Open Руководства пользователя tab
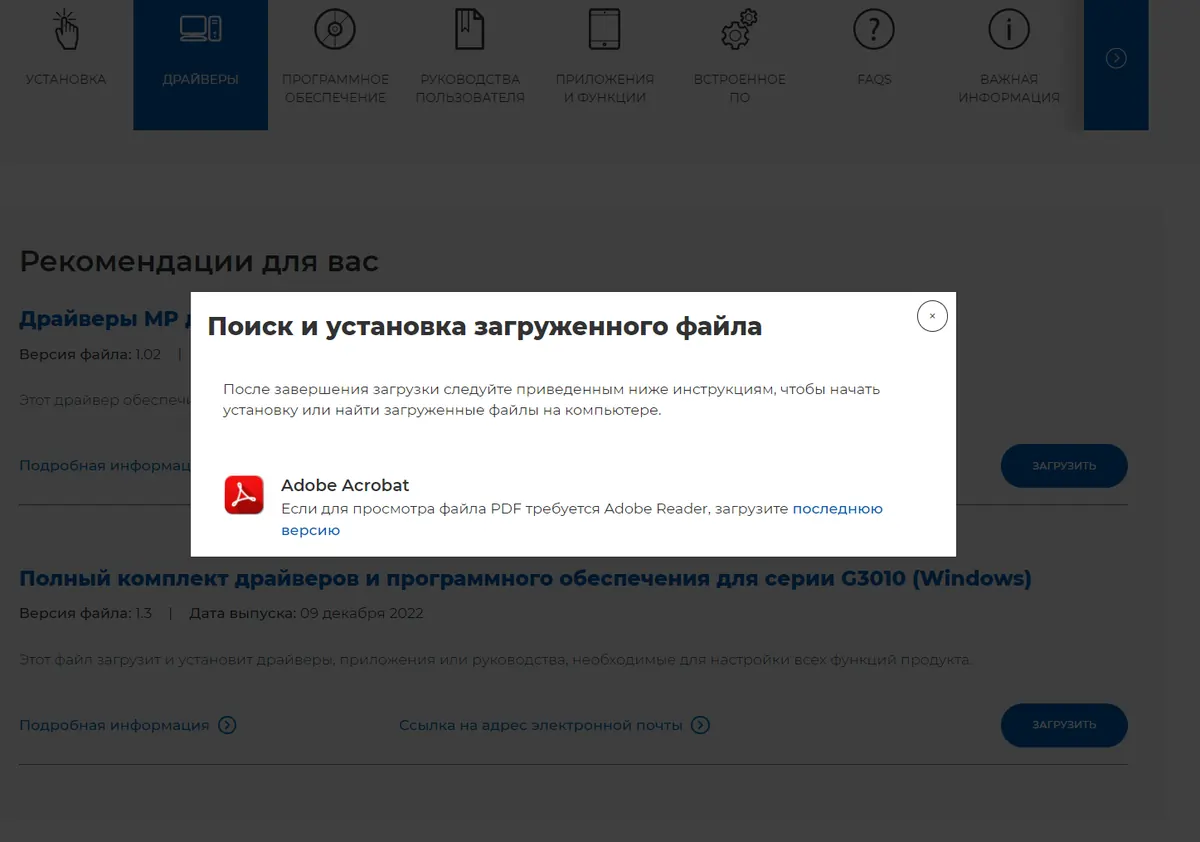The width and height of the screenshot is (1200, 842). pos(470,88)
